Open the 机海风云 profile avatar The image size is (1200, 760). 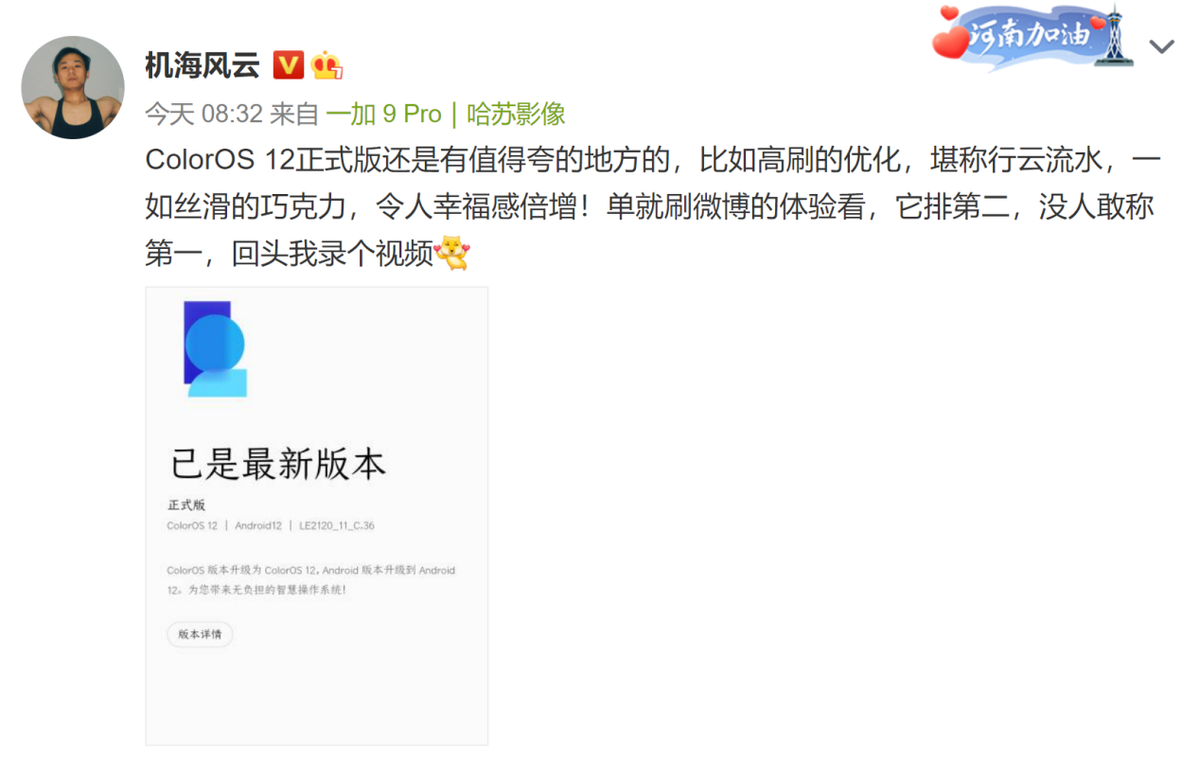point(72,87)
